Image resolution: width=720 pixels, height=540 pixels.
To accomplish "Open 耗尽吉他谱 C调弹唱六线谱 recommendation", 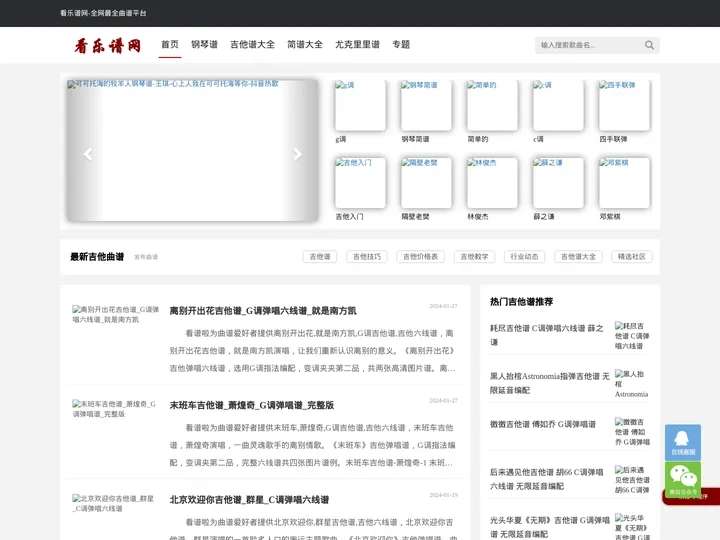I will tap(546, 335).
